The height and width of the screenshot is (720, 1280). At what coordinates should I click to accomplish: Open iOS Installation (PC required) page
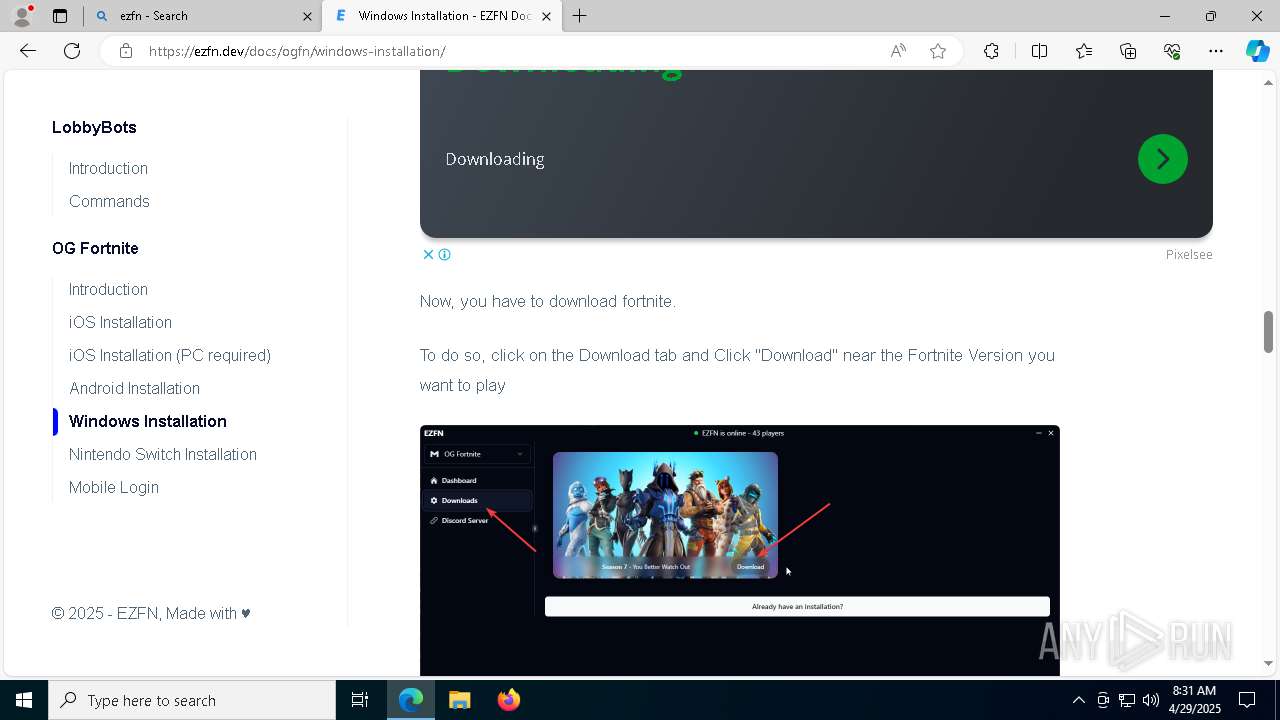(x=170, y=355)
